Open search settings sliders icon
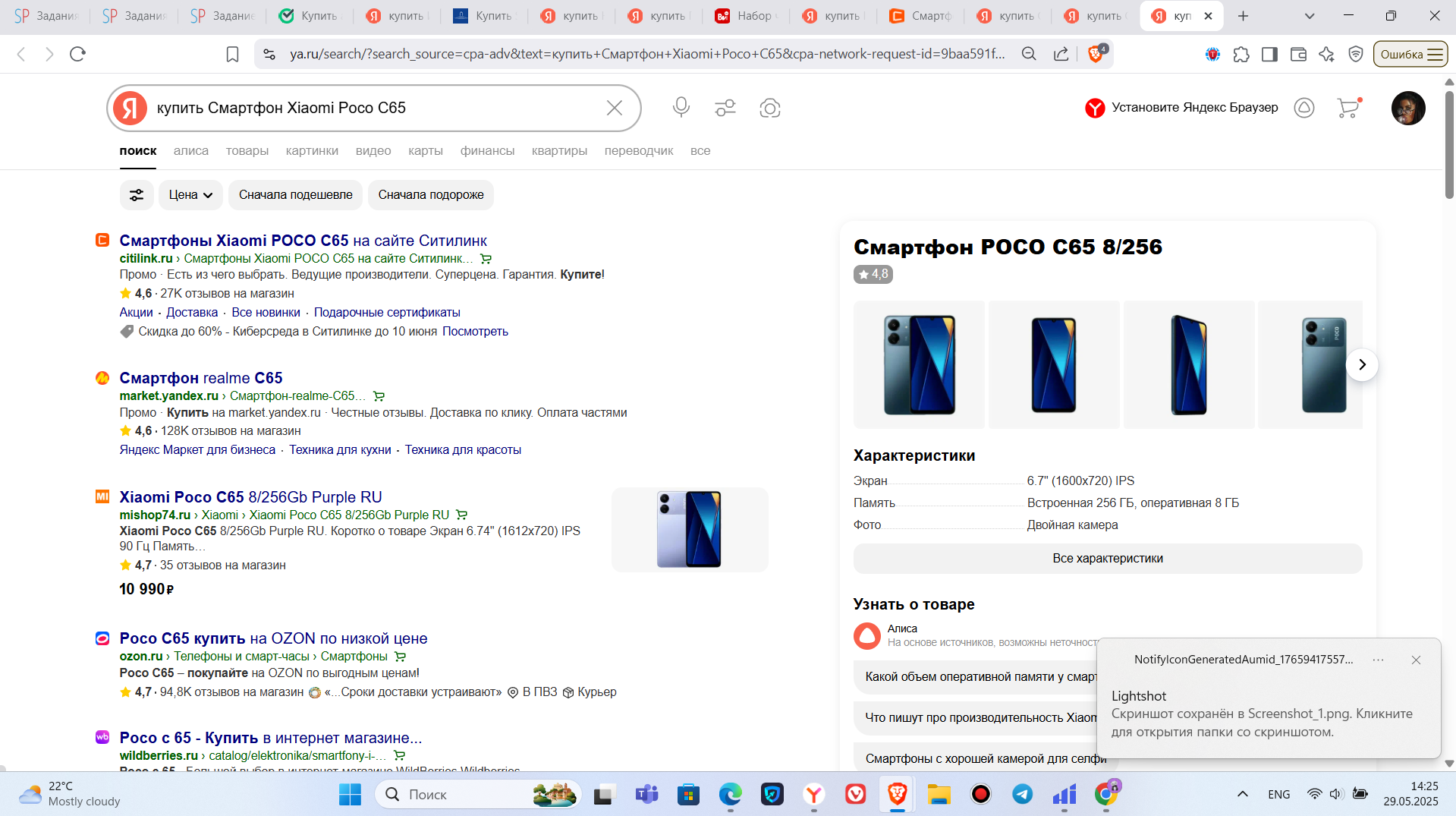 point(725,108)
